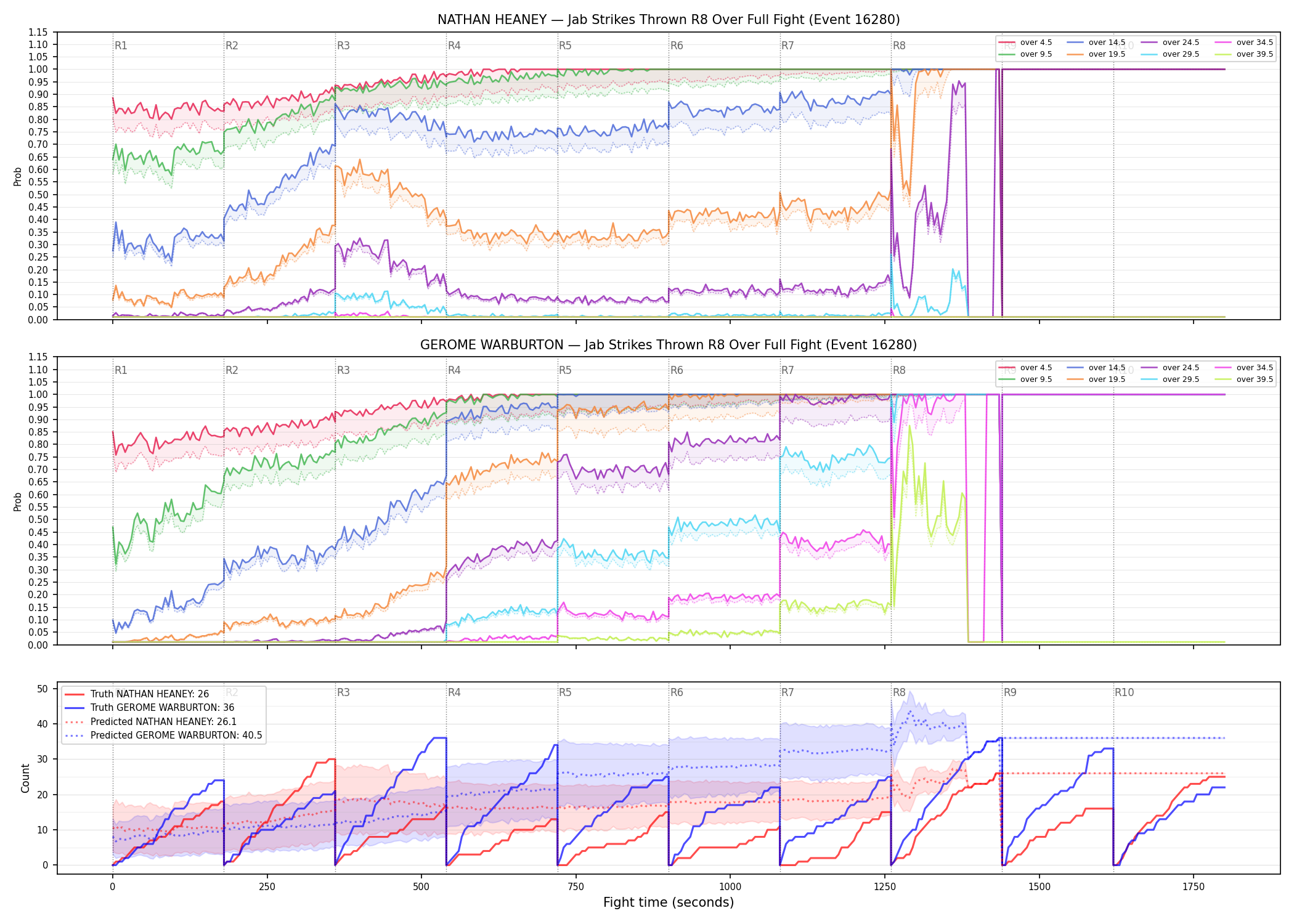This screenshot has height=924, width=1294.
Task: Click the 'Prob' label of Warburton chart
Action: (x=18, y=501)
